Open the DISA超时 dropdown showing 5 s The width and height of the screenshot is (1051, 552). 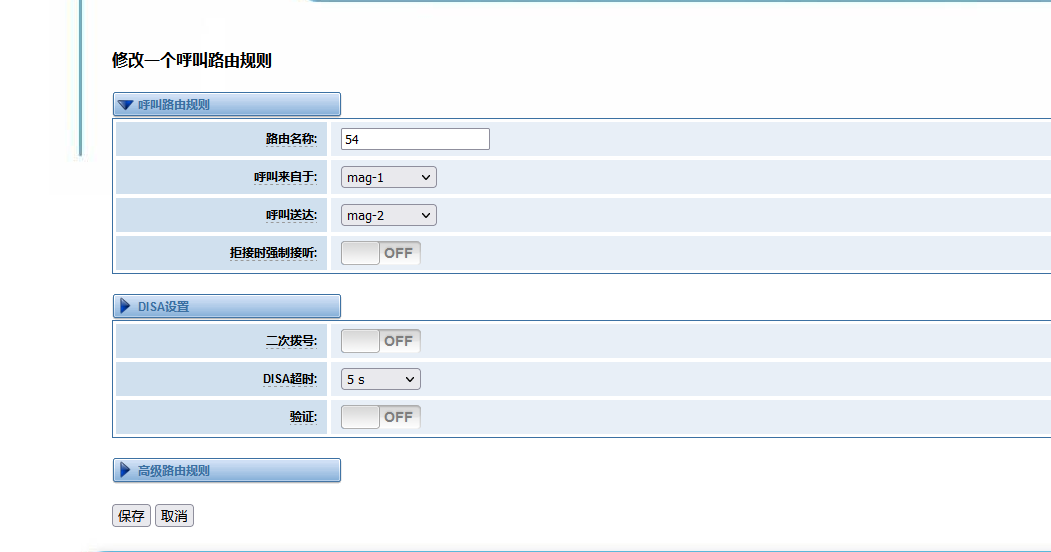click(x=381, y=379)
